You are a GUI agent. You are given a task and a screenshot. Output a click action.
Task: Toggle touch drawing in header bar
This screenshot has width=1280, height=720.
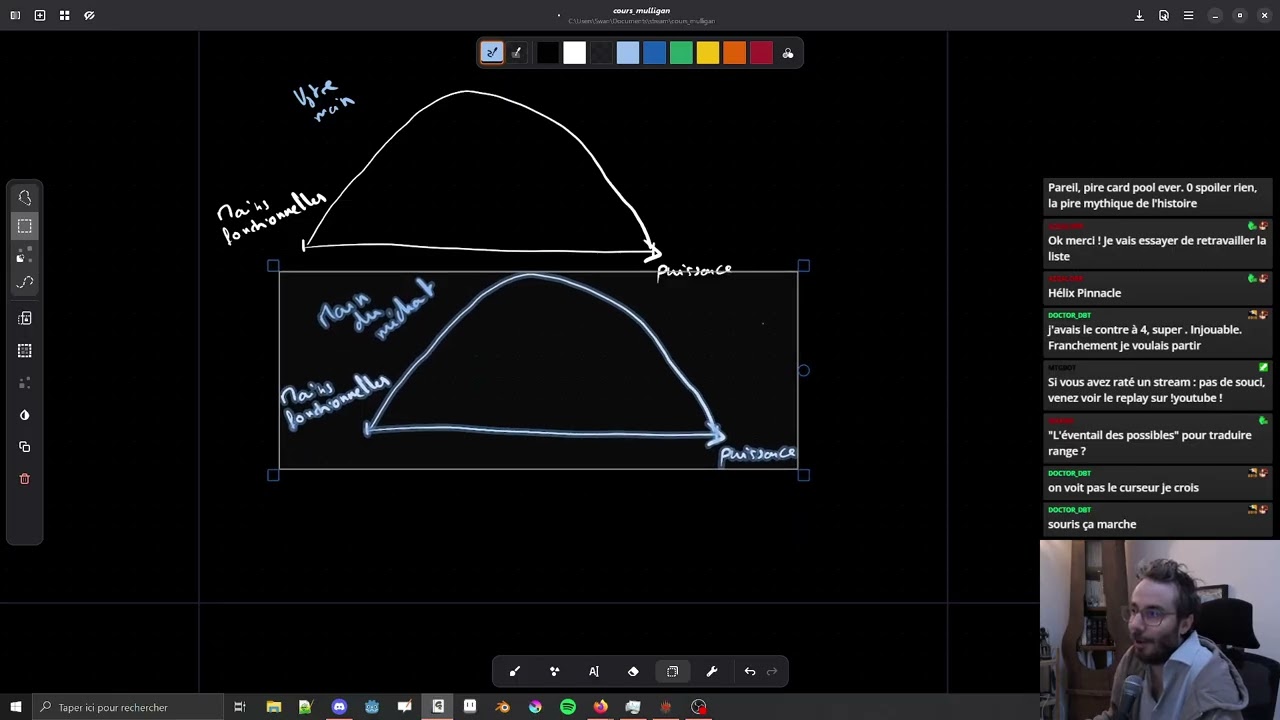click(x=89, y=15)
